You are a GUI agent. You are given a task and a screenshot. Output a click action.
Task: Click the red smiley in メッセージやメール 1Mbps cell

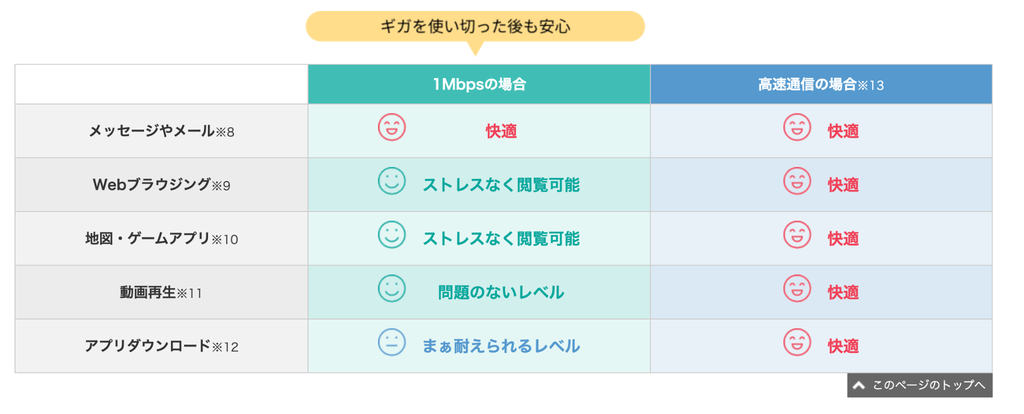click(392, 127)
